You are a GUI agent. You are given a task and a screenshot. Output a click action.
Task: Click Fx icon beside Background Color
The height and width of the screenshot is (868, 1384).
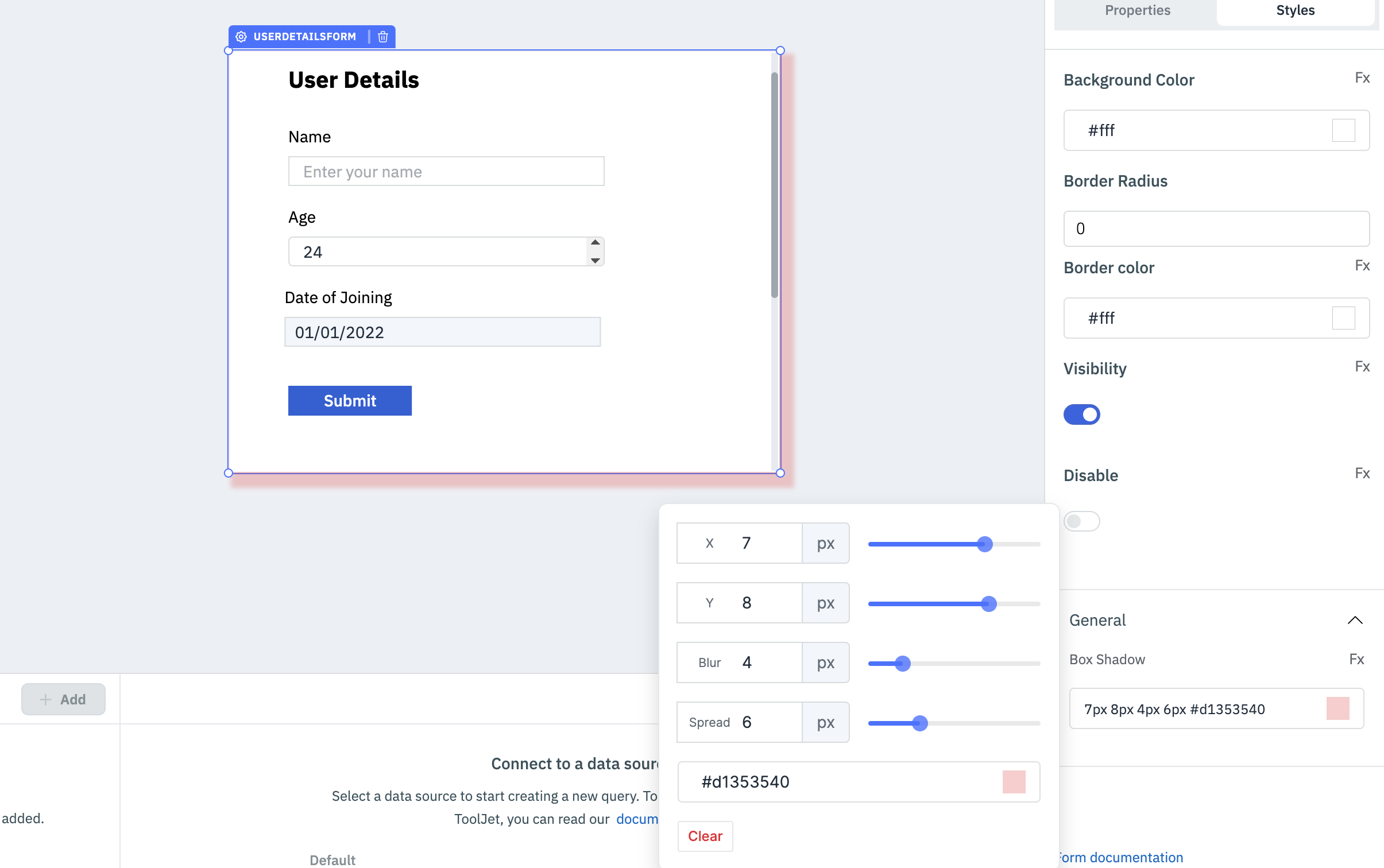point(1362,78)
